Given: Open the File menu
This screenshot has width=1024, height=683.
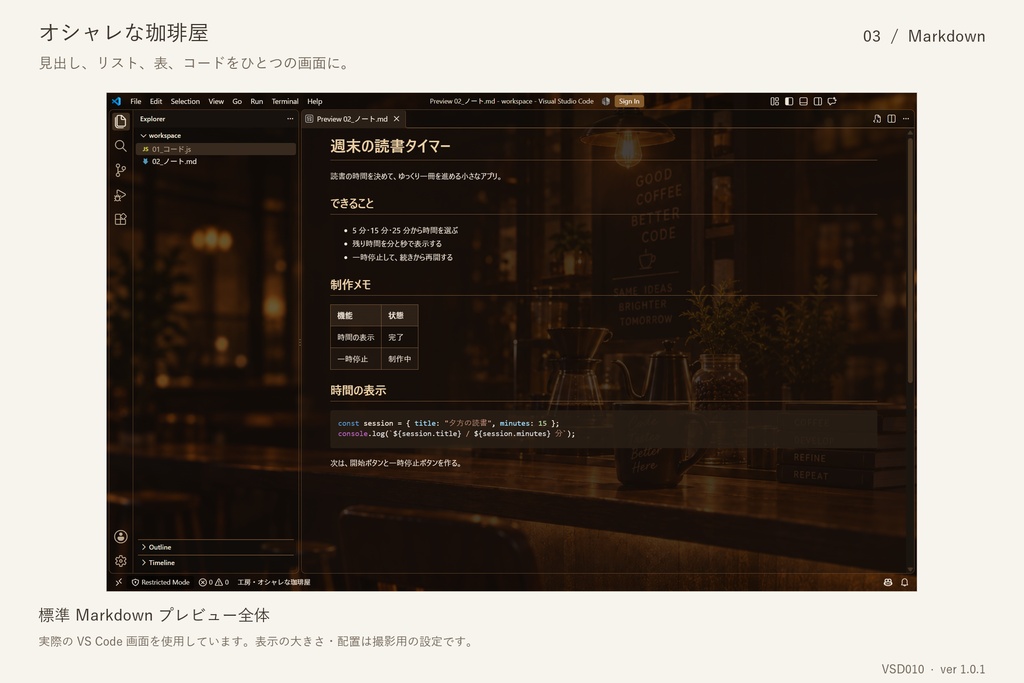Looking at the screenshot, I should (136, 101).
